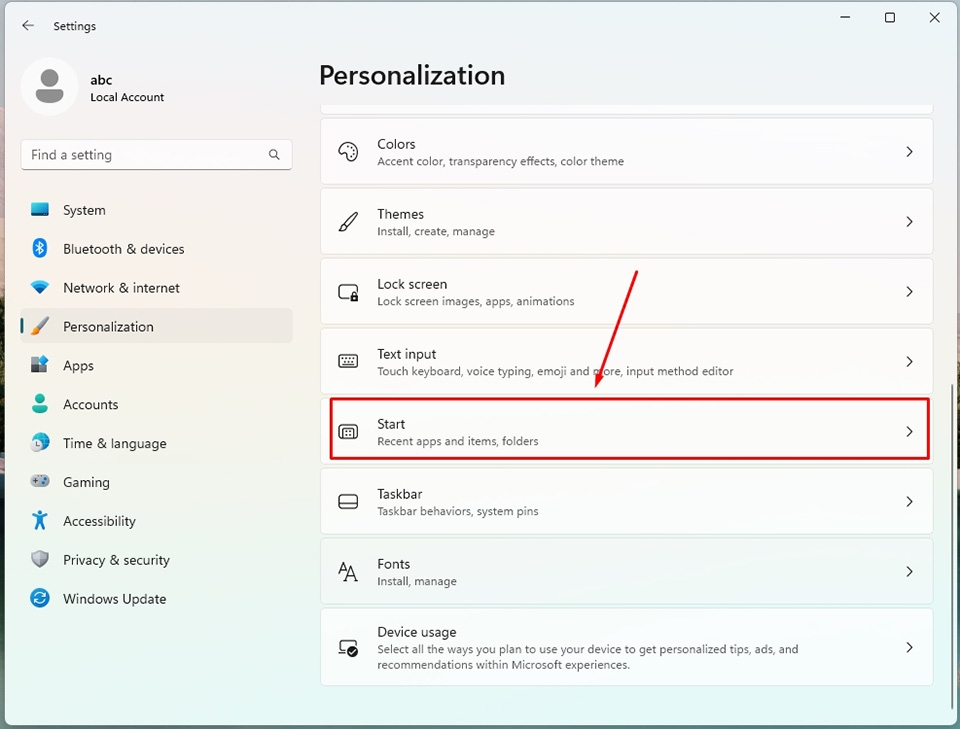This screenshot has height=729, width=960.
Task: Click the System monitor icon
Action: pos(40,210)
